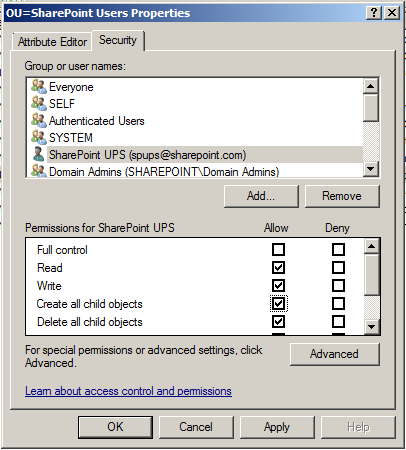Uncheck Allow for Write permission
The height and width of the screenshot is (450, 406).
[278, 285]
